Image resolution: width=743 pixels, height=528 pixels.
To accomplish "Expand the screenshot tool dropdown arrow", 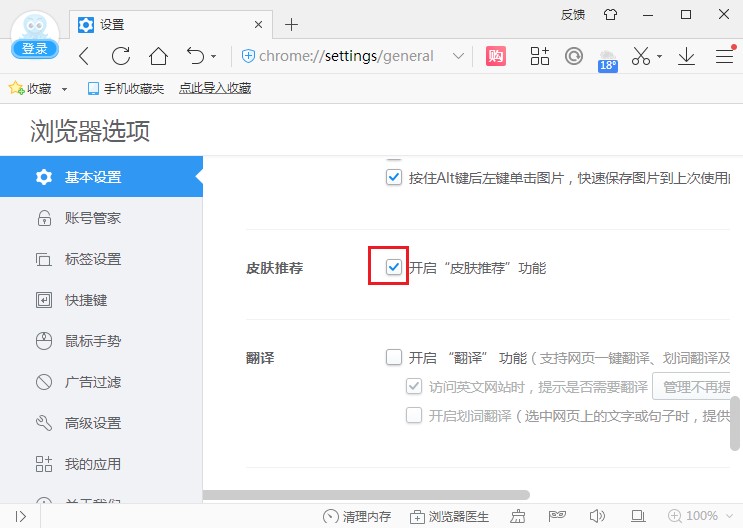I will click(659, 57).
